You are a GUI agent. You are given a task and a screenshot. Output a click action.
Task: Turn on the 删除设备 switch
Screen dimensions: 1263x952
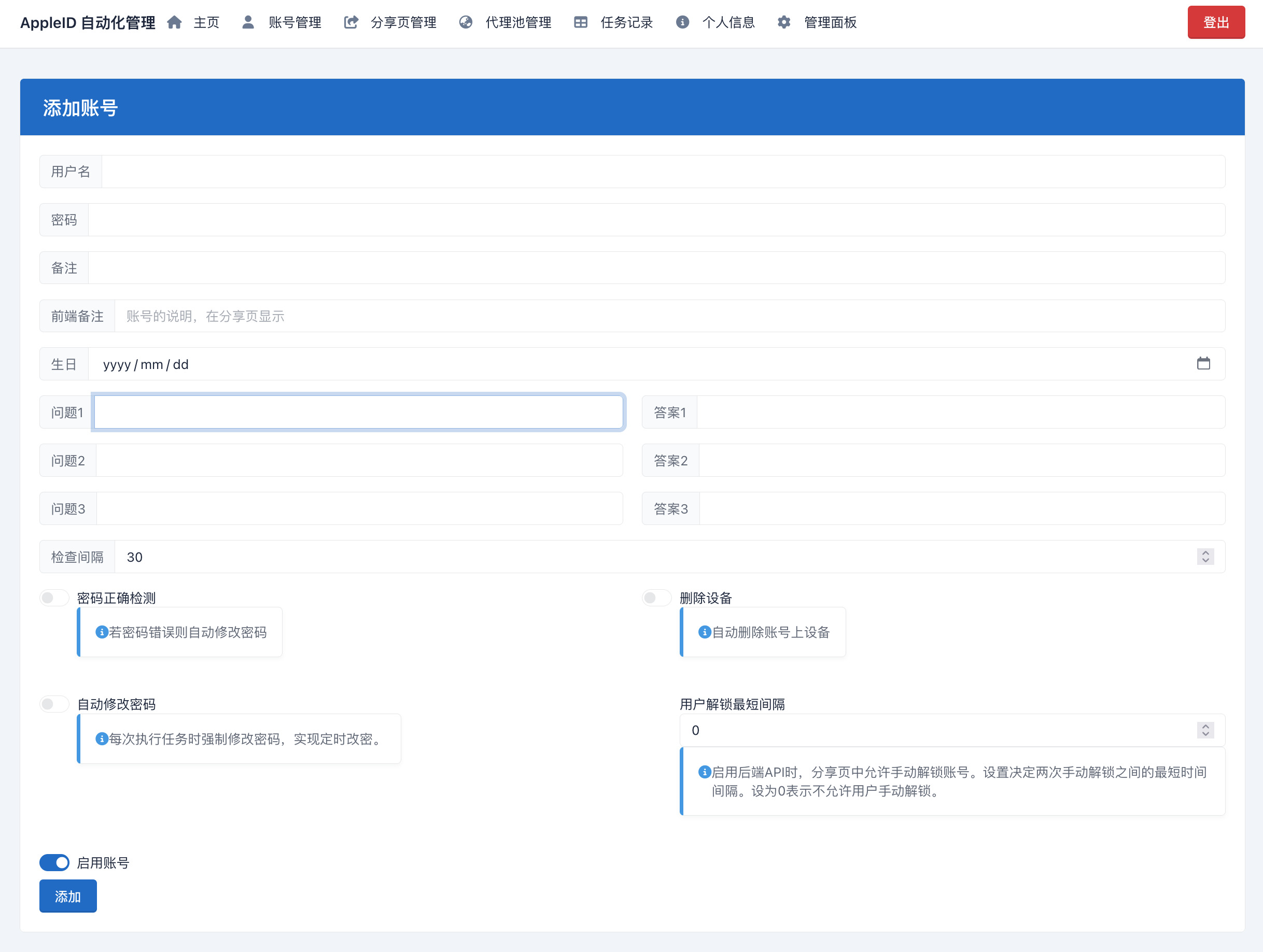click(656, 598)
